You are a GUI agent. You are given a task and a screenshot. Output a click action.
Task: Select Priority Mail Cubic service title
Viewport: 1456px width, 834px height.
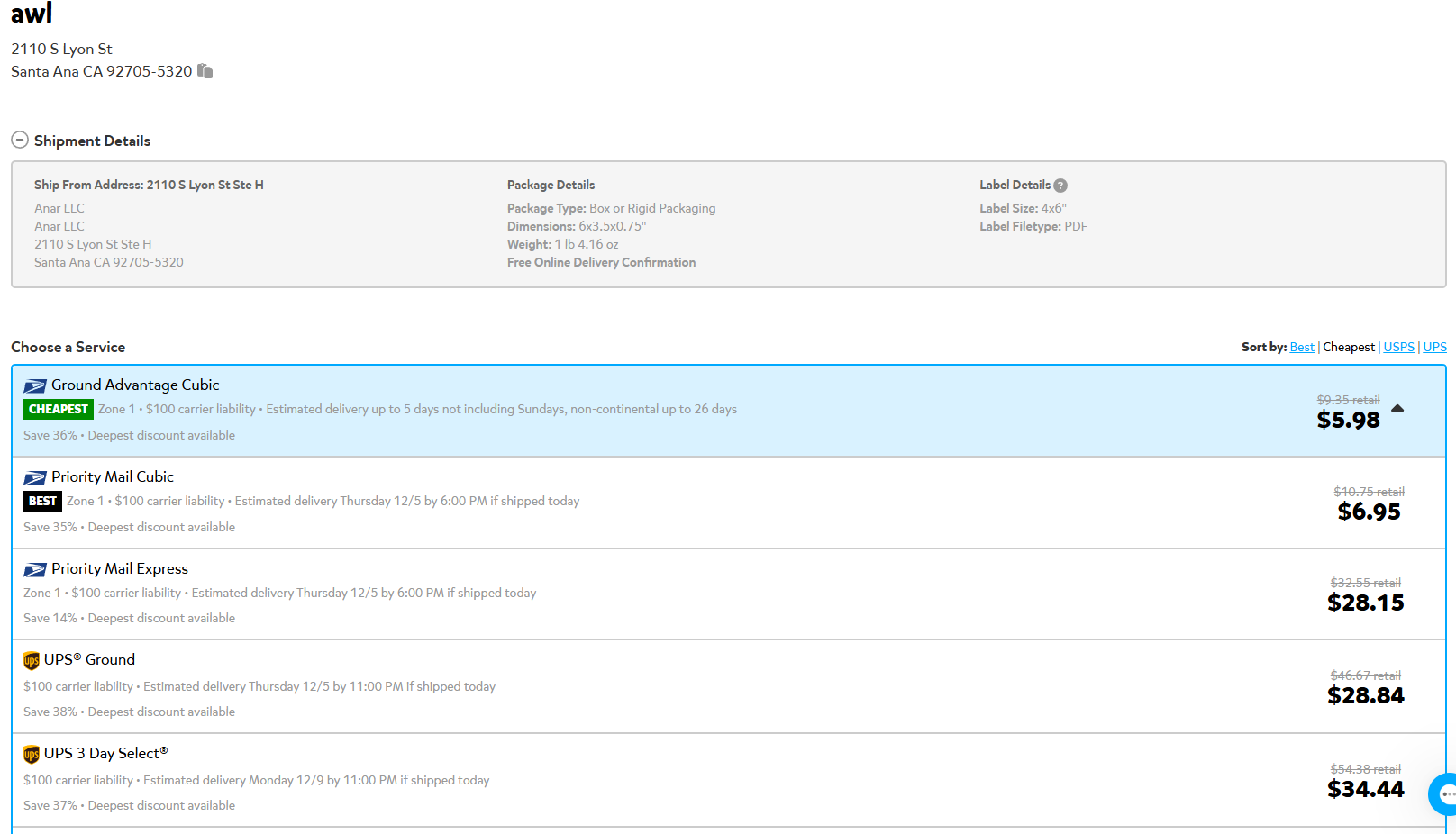click(x=113, y=477)
